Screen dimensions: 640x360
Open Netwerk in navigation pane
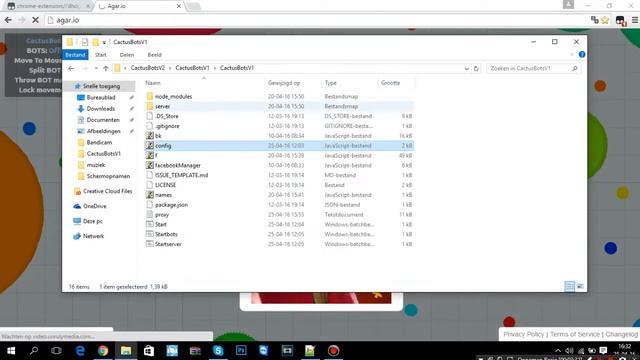[x=93, y=236]
